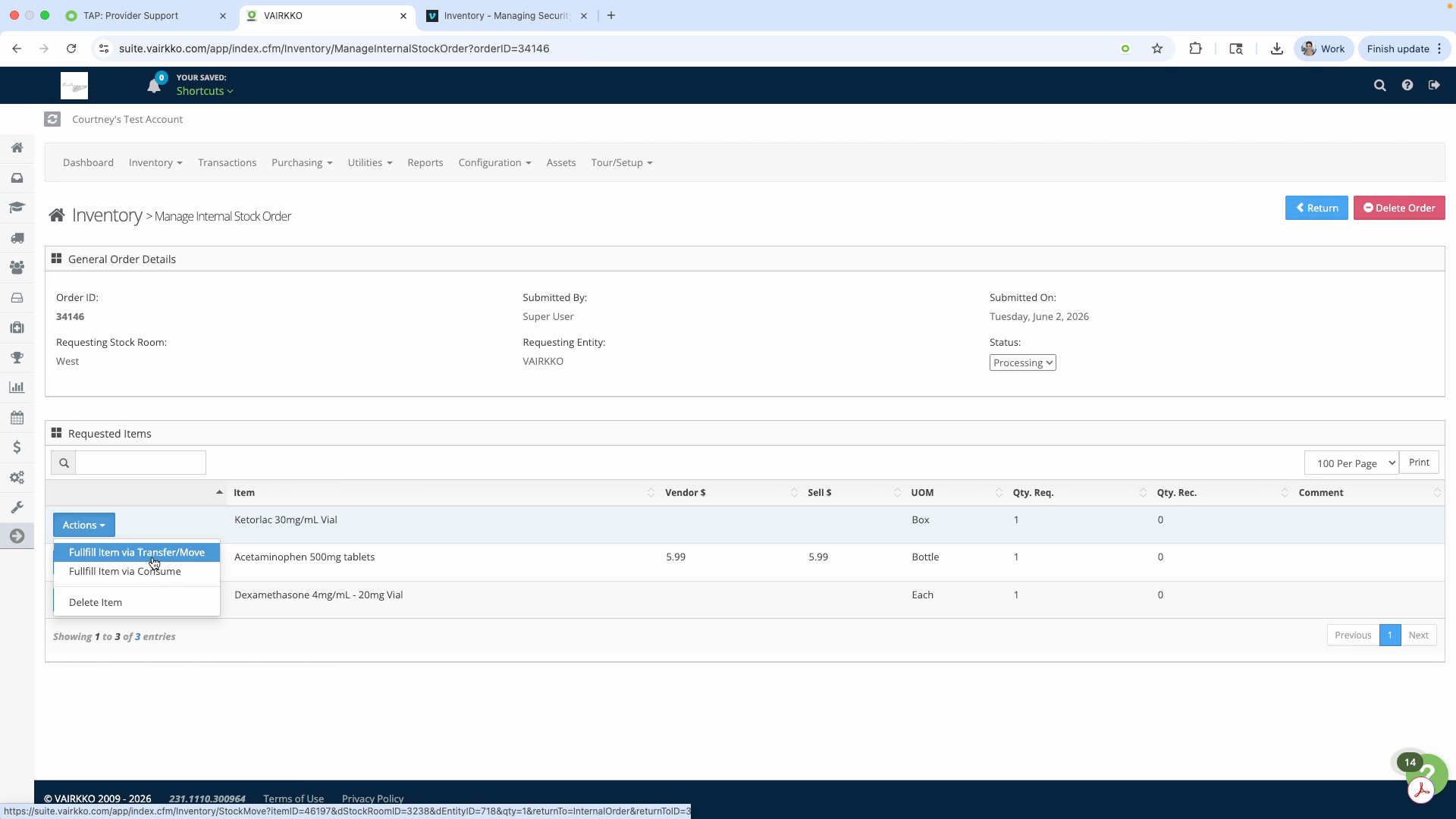This screenshot has height=819, width=1456.
Task: Open the gears settings sidebar icon
Action: pos(17,478)
